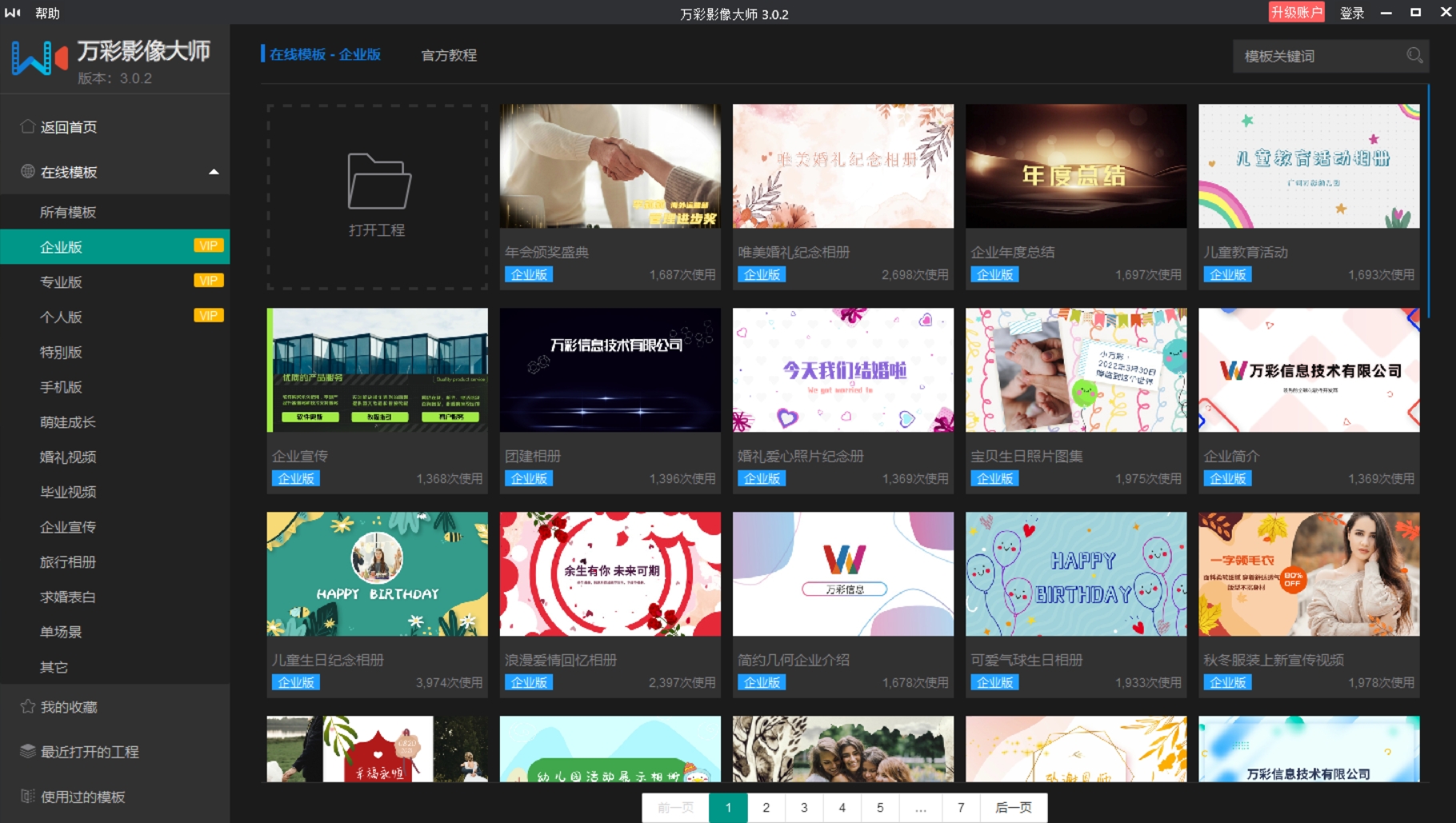
Task: Open the 团建相册 template thumbnail
Action: [x=610, y=370]
